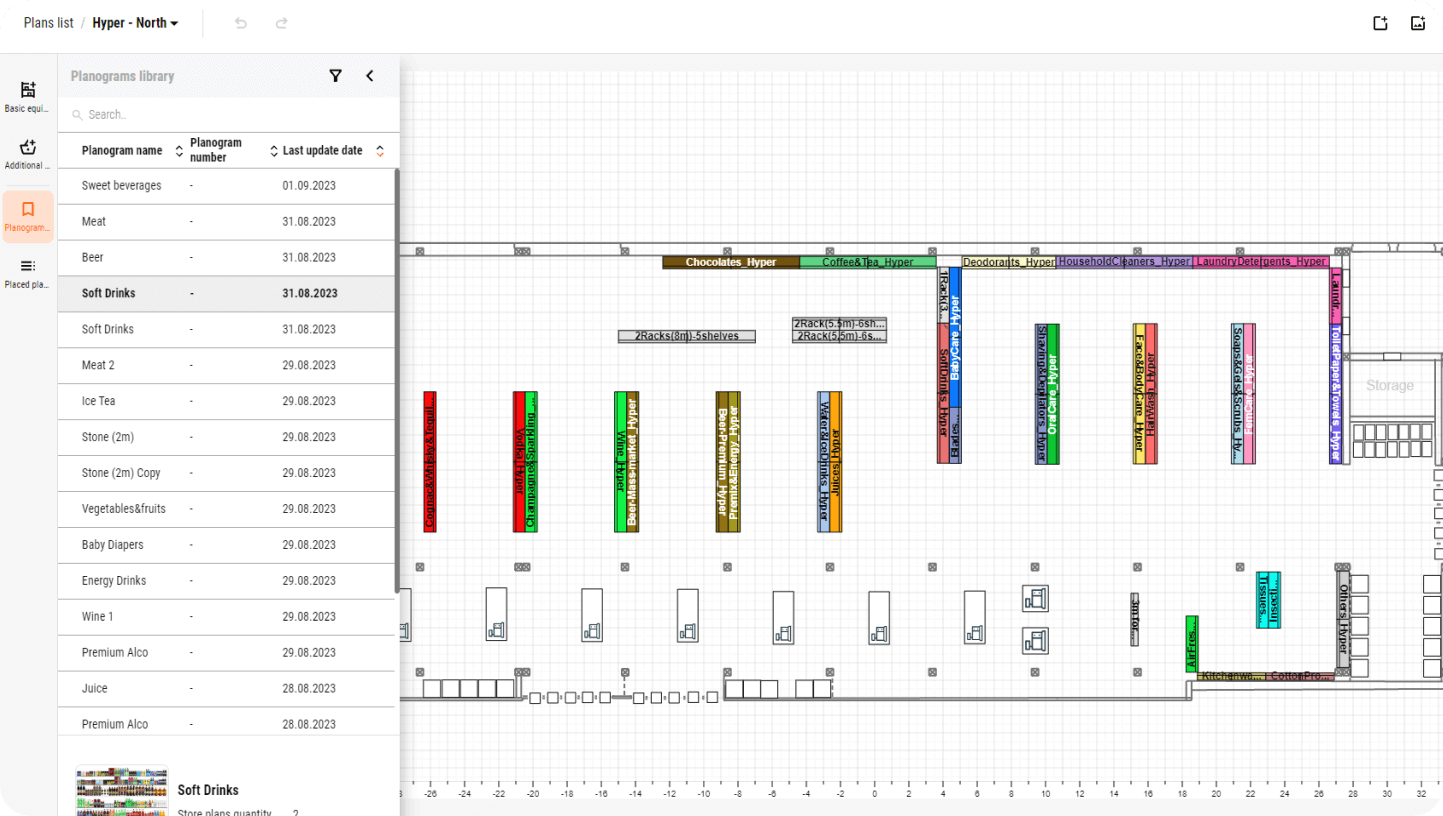Click the first export icon at top right
1443x816 pixels.
click(1380, 24)
